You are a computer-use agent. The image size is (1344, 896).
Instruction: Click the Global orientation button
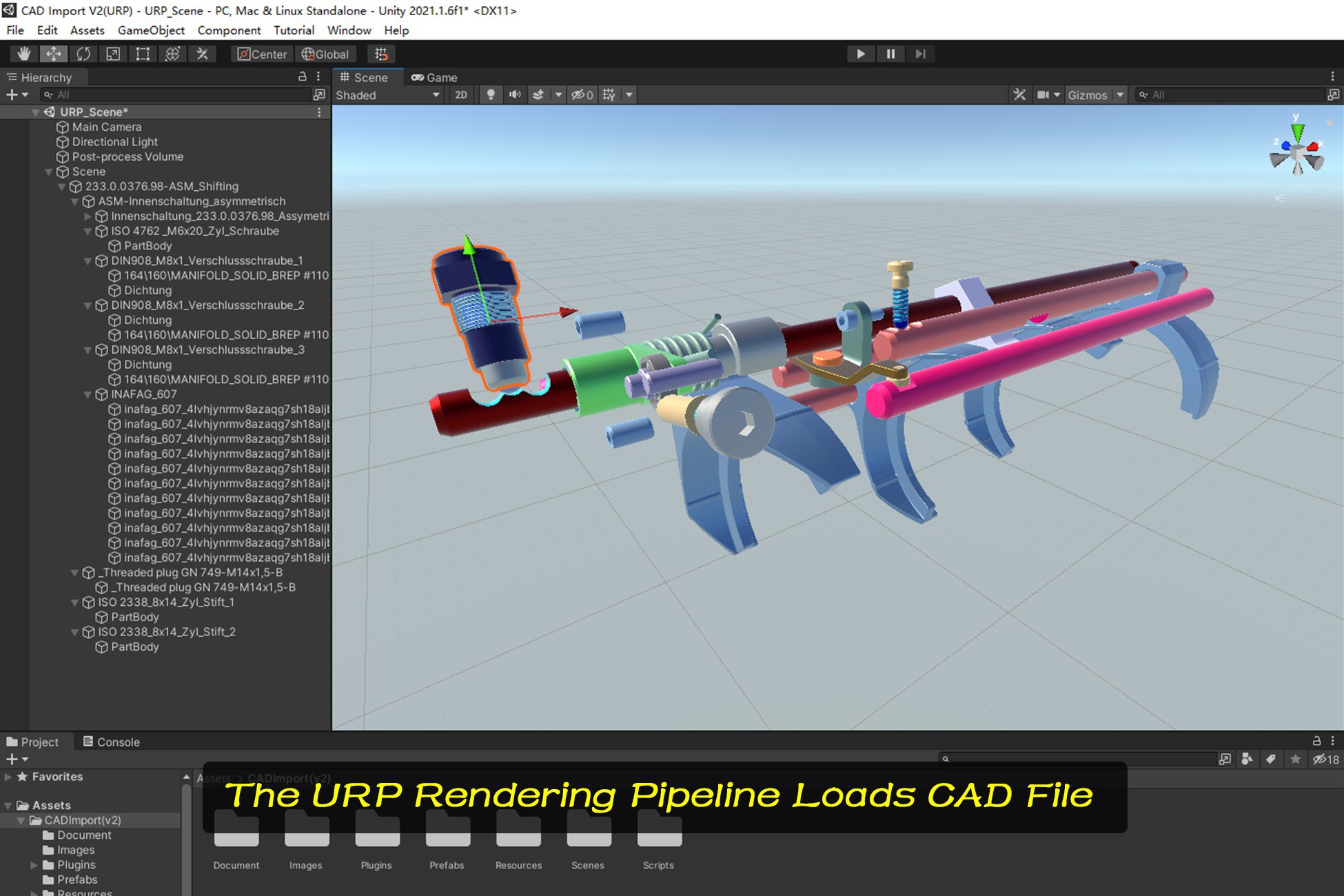tap(325, 54)
